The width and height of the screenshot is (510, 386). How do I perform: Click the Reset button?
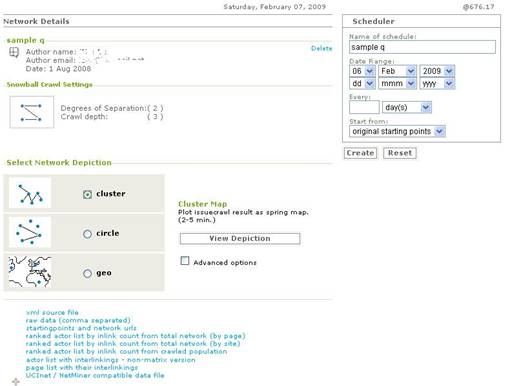(400, 153)
